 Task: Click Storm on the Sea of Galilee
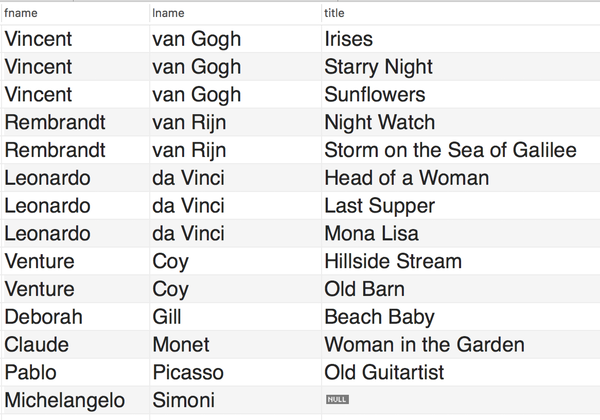[450, 151]
